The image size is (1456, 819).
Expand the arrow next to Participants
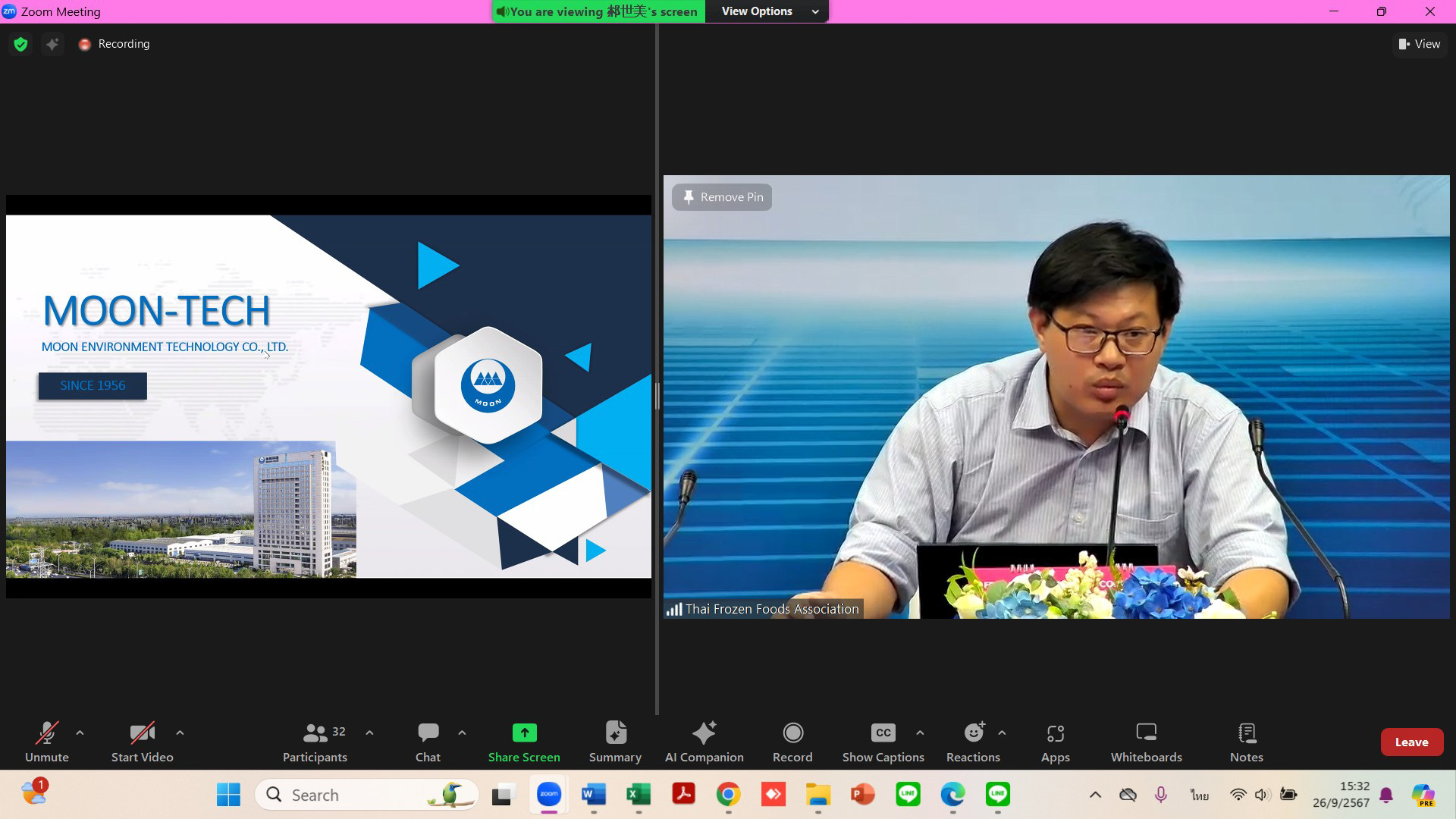(369, 733)
